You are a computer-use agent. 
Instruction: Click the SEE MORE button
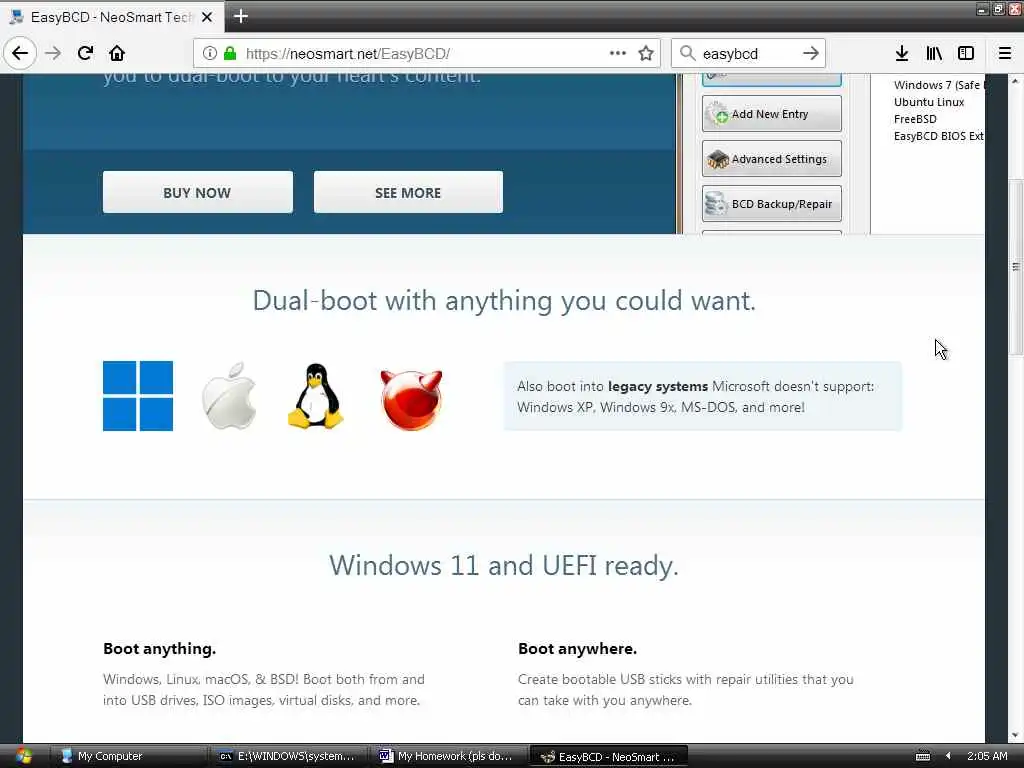pyautogui.click(x=408, y=193)
